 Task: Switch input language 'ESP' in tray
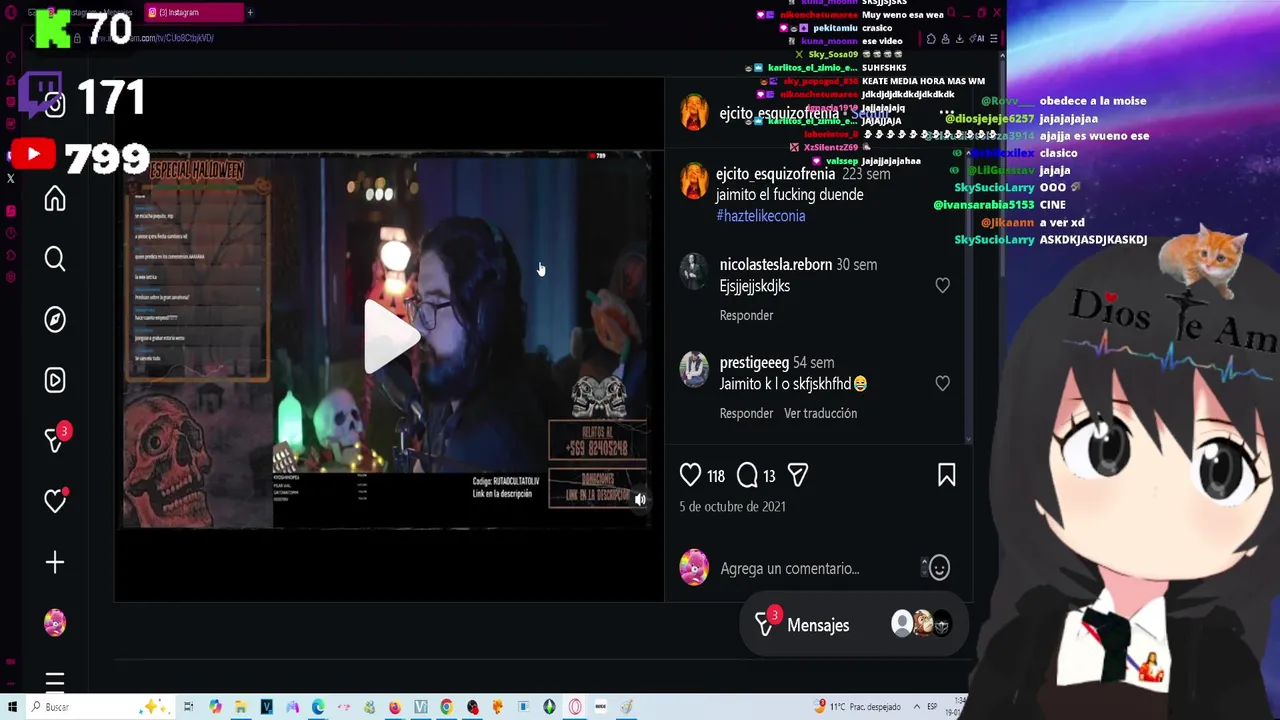[x=932, y=707]
